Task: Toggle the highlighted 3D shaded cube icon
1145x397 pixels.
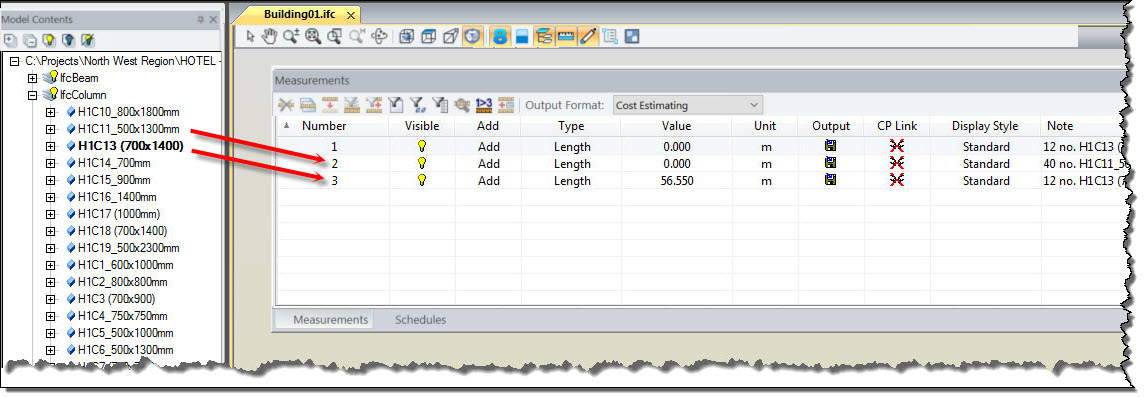Action: click(x=472, y=36)
